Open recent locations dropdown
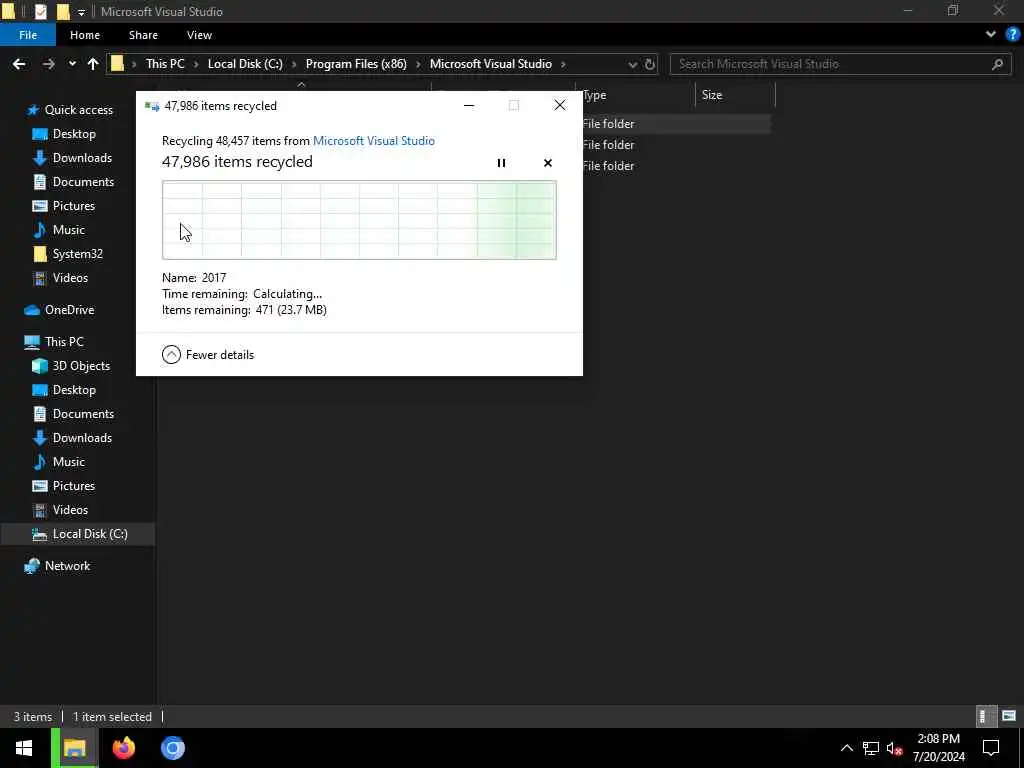The height and width of the screenshot is (768, 1024). 72,64
